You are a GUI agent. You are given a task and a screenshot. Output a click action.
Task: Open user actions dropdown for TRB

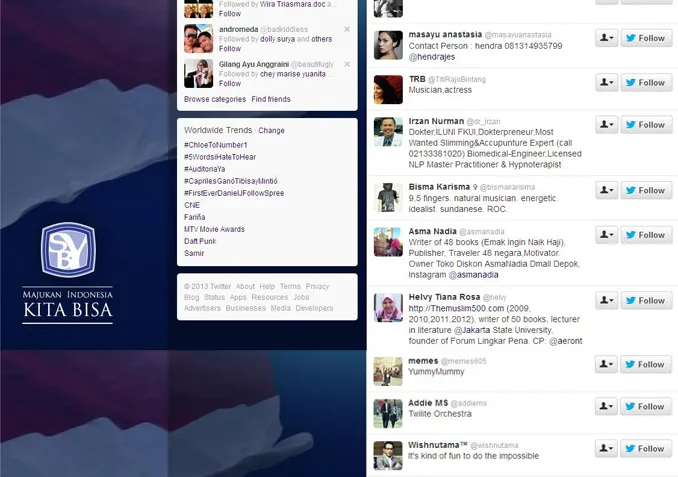click(607, 83)
